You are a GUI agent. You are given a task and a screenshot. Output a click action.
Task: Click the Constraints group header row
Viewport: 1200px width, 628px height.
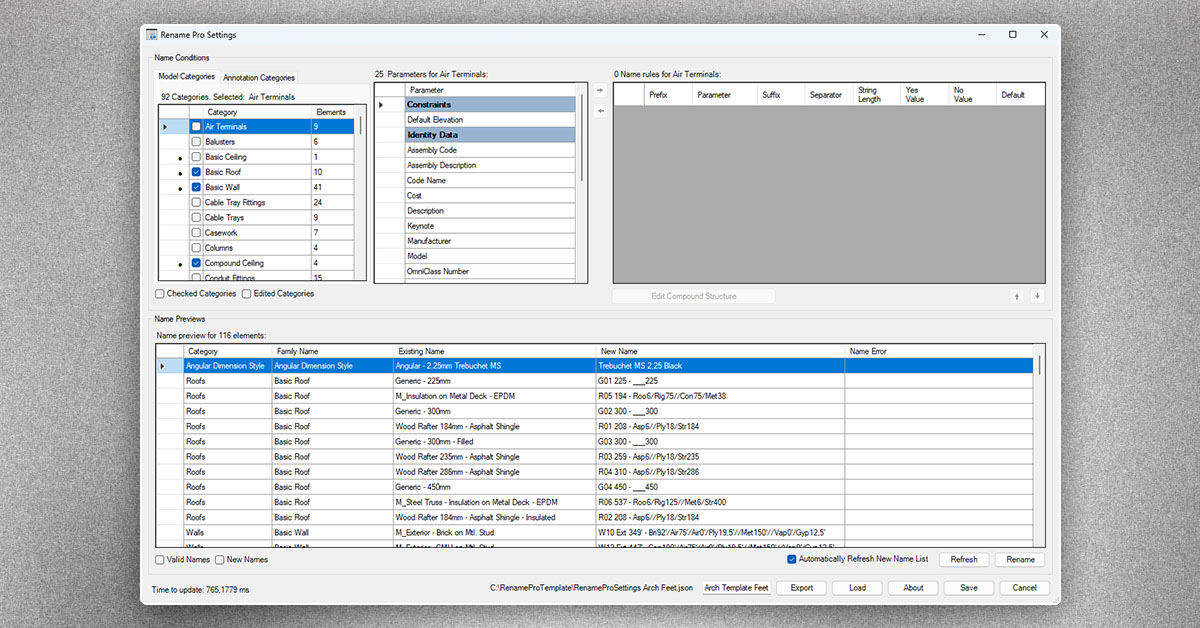pyautogui.click(x=476, y=104)
